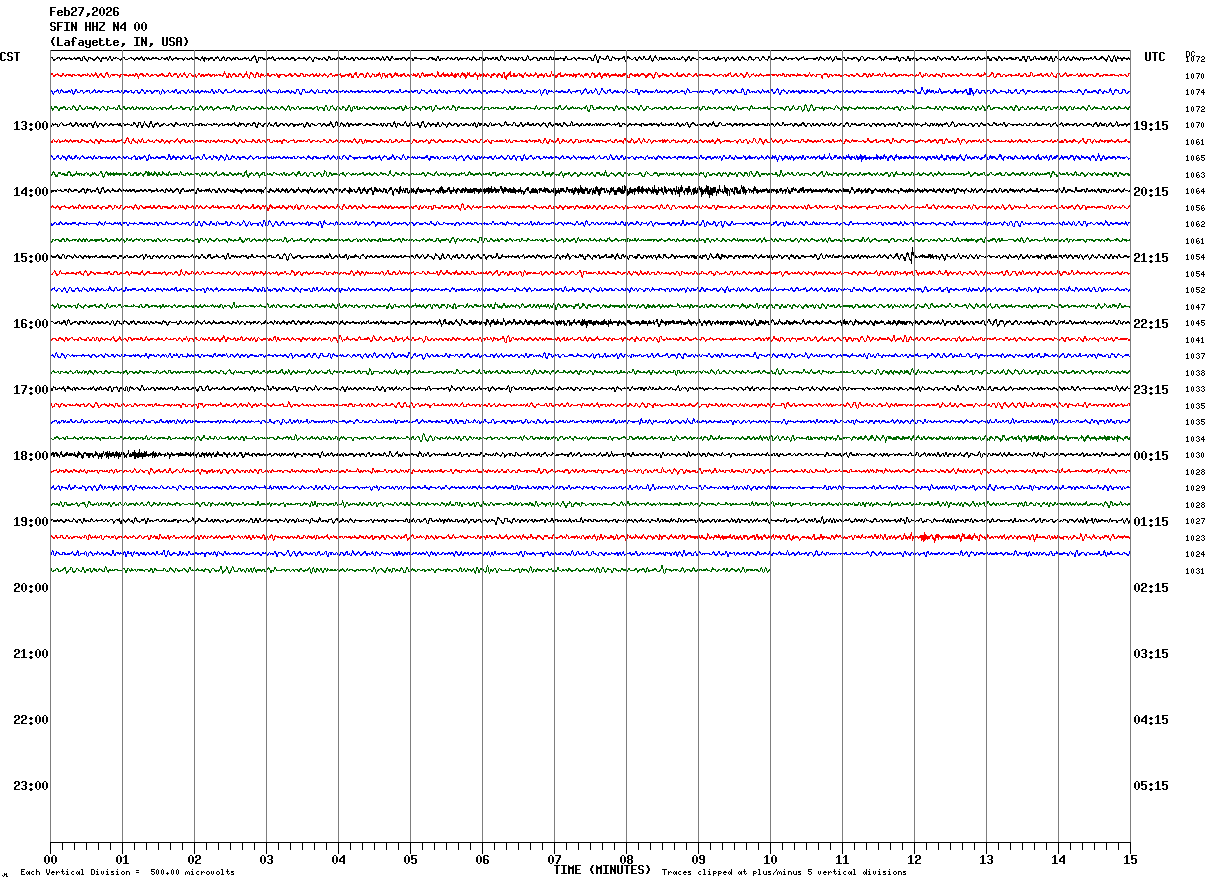Viewport: 1210px width, 886px height.
Task: Click the 01:15 UTC time label
Action: (x=1151, y=522)
